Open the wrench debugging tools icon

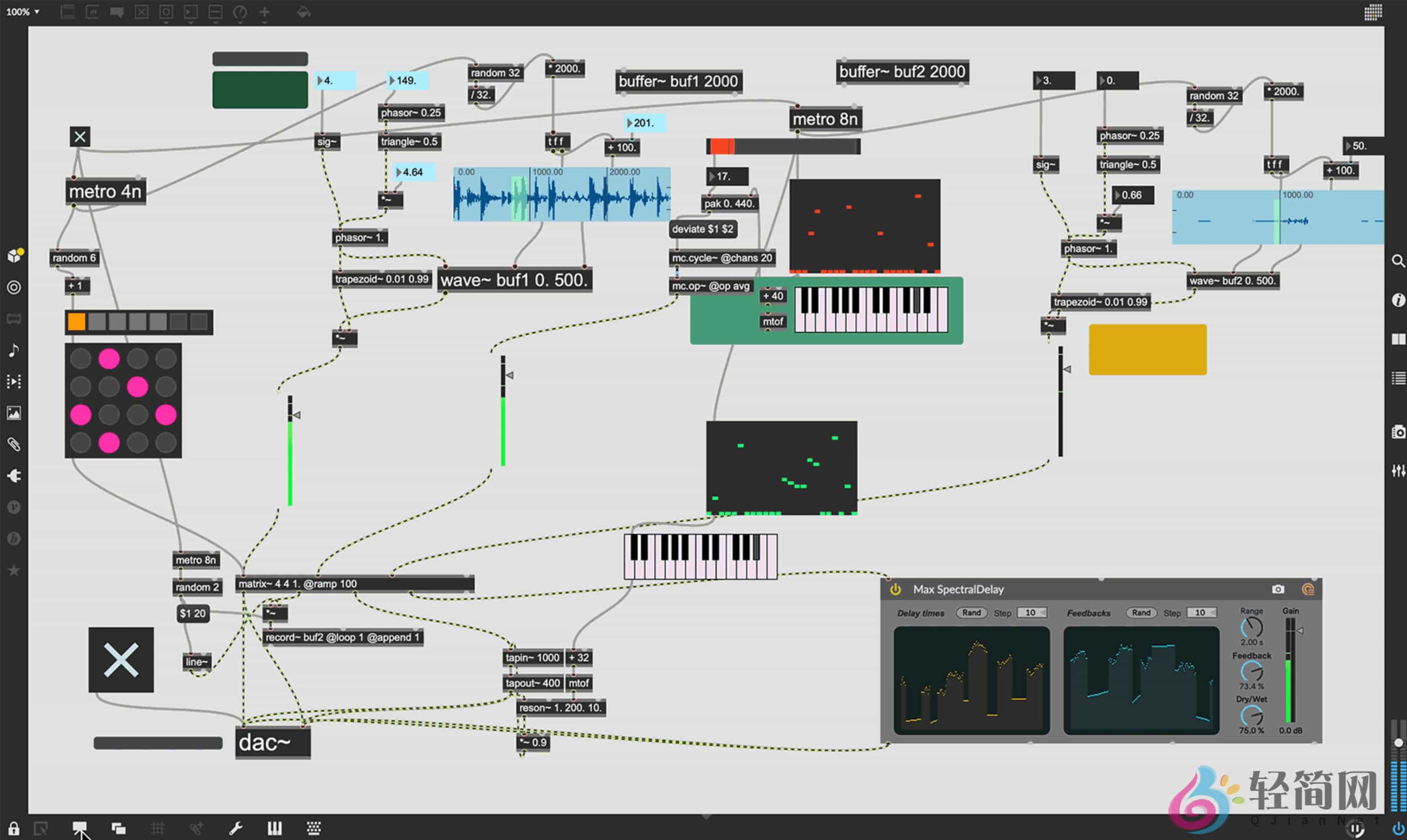click(x=236, y=829)
